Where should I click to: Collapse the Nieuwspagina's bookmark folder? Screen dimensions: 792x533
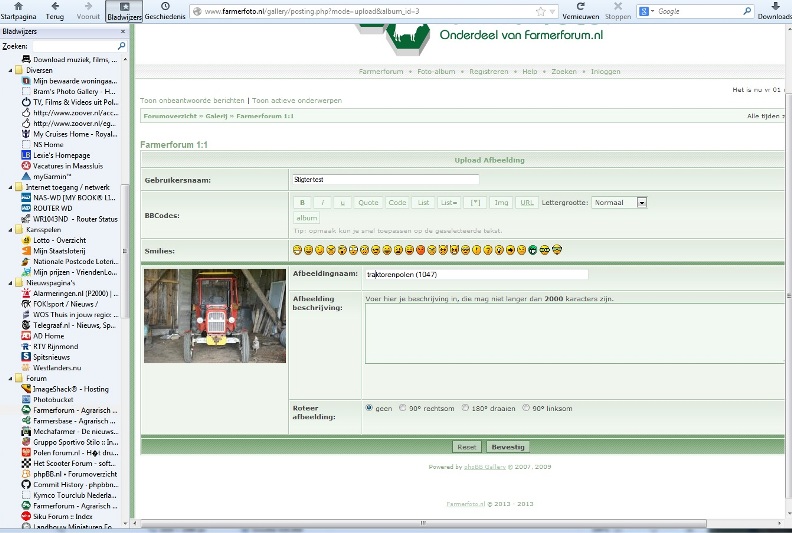coord(11,283)
